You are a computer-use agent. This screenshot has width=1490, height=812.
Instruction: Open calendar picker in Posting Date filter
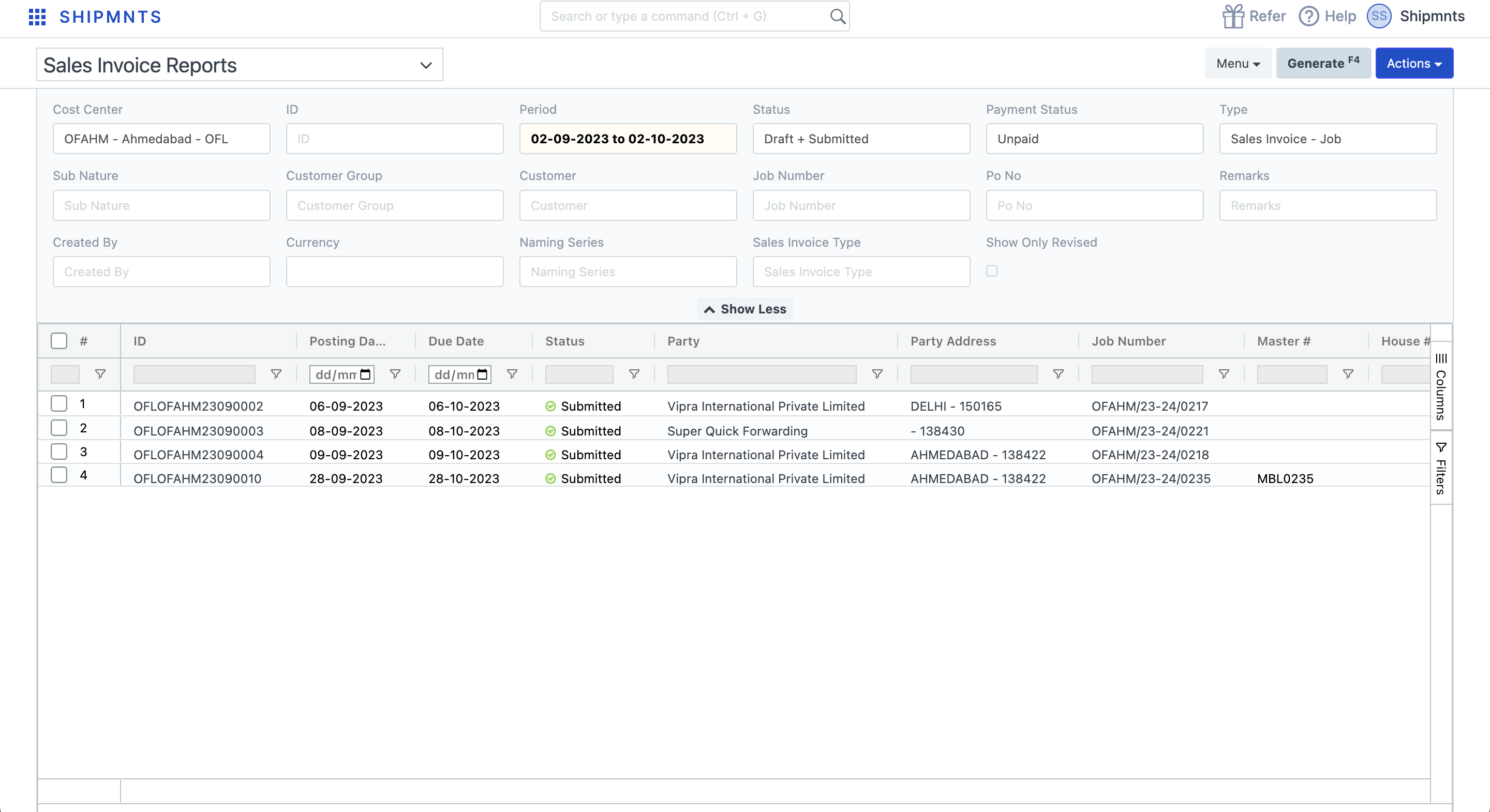[366, 374]
